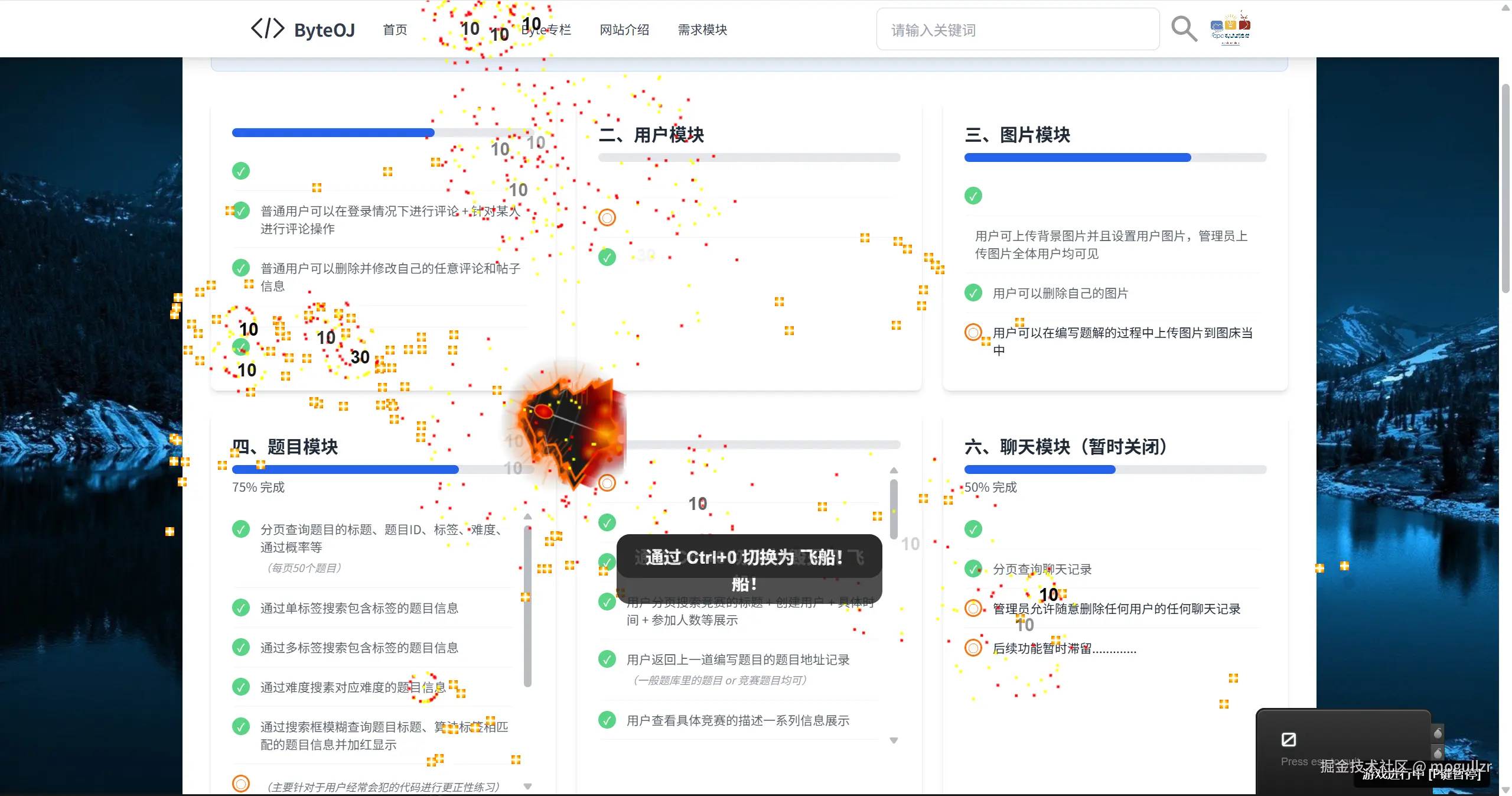
Task: Toggle the circle next to 后续功能暂时滞留
Action: (x=973, y=648)
